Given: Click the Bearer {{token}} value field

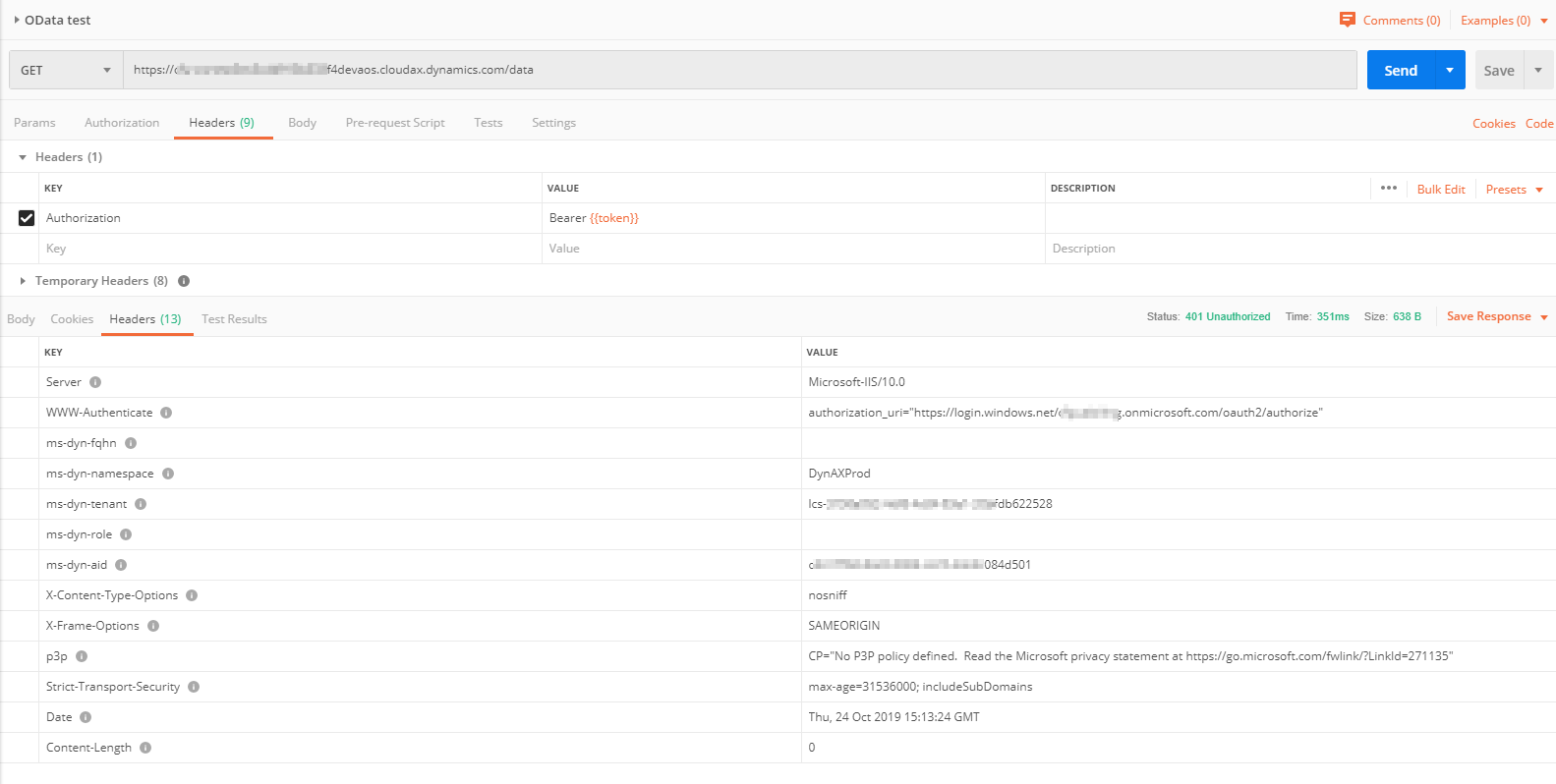Looking at the screenshot, I should [794, 218].
